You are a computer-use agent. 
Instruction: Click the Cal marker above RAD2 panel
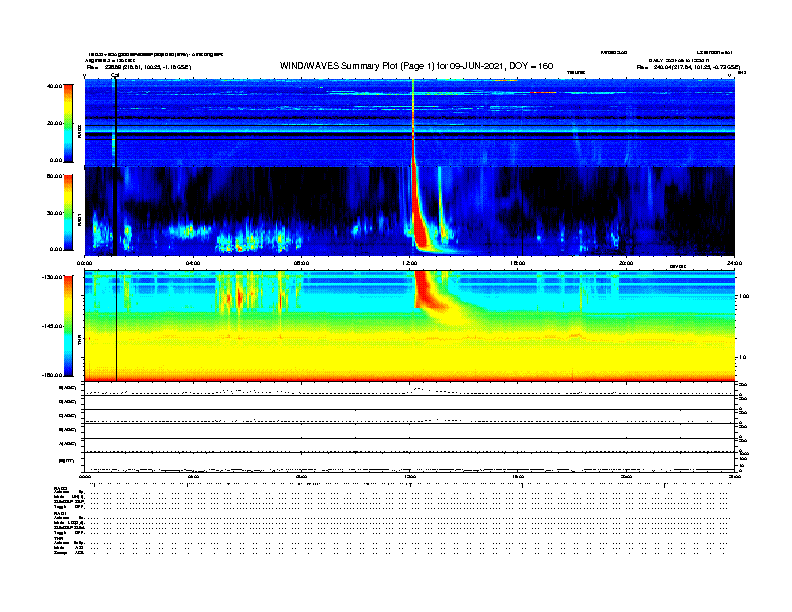click(x=115, y=76)
